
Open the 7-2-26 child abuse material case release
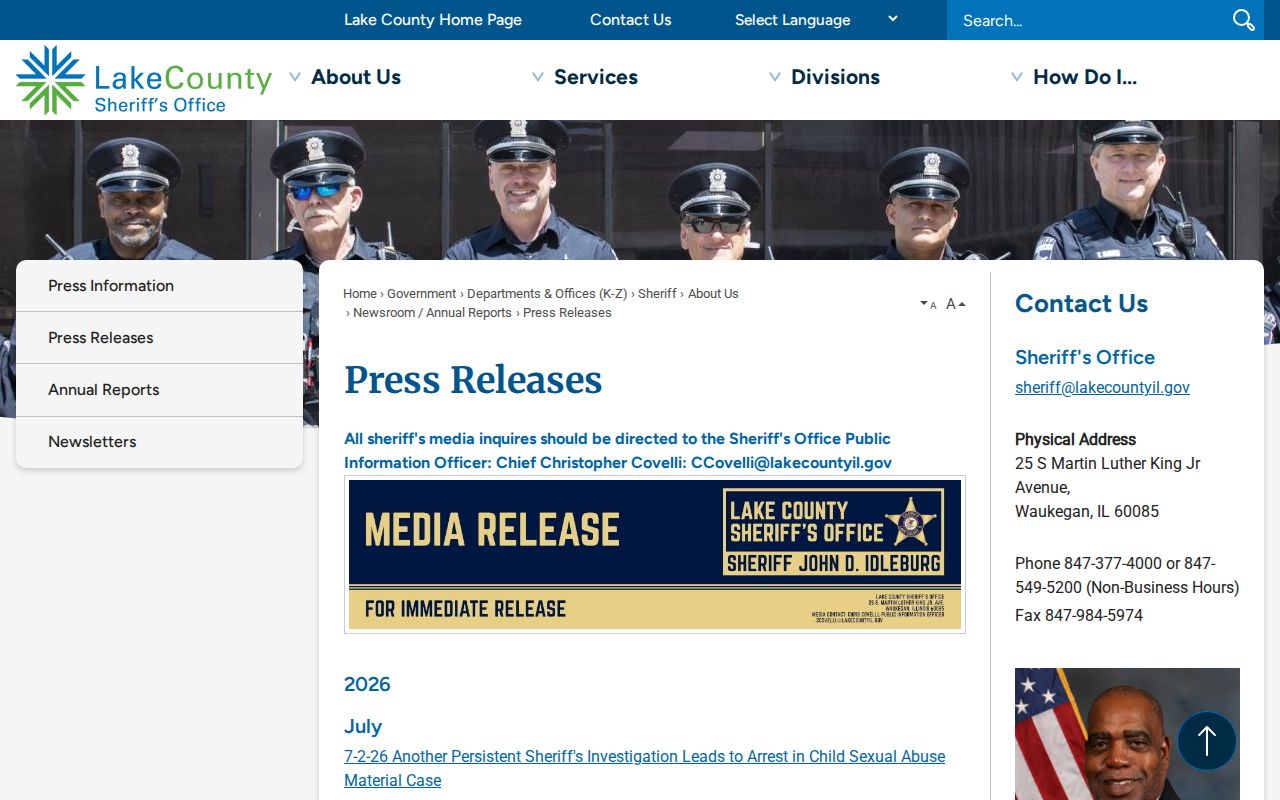[644, 768]
